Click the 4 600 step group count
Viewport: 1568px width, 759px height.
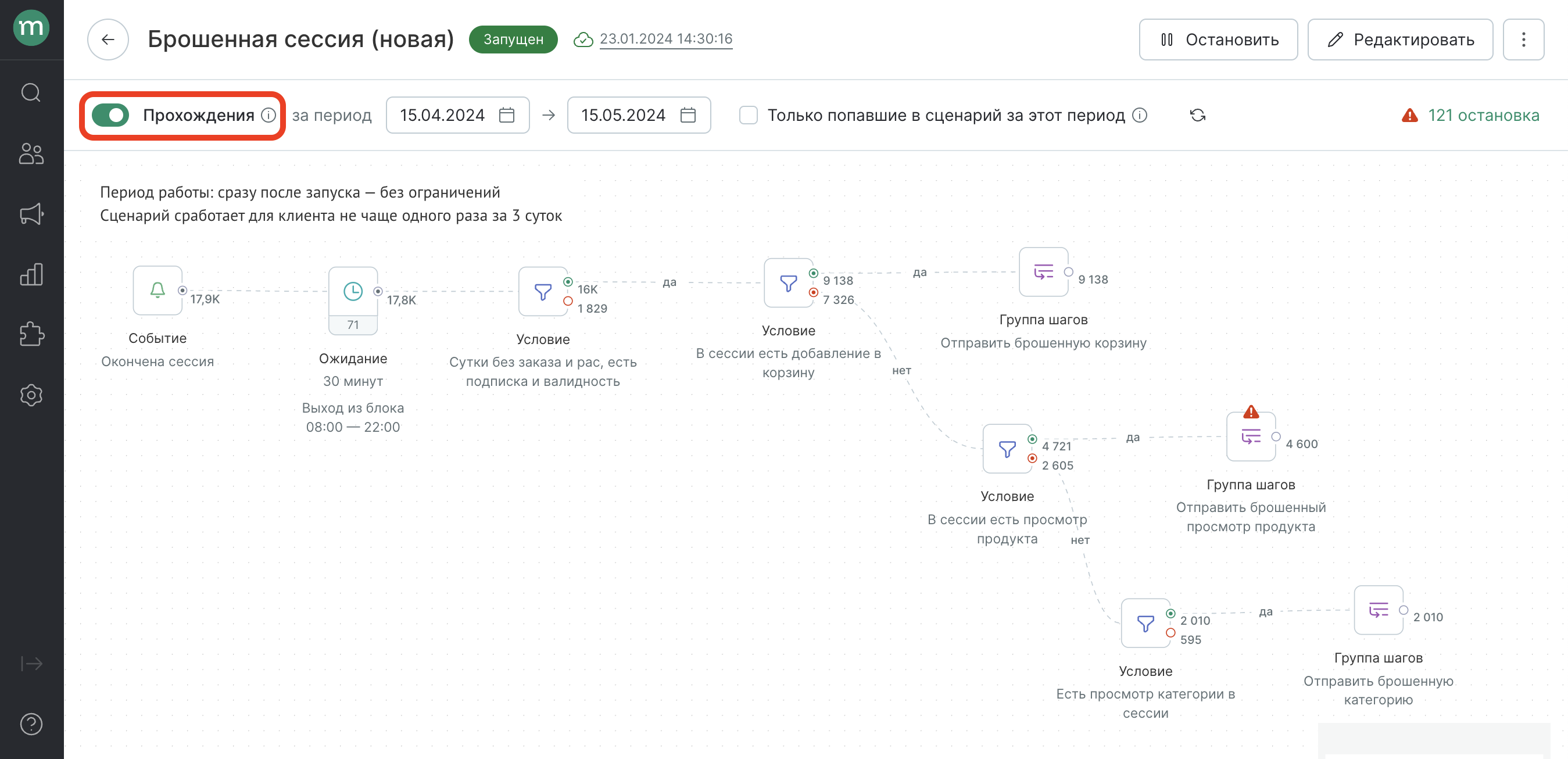(1301, 443)
